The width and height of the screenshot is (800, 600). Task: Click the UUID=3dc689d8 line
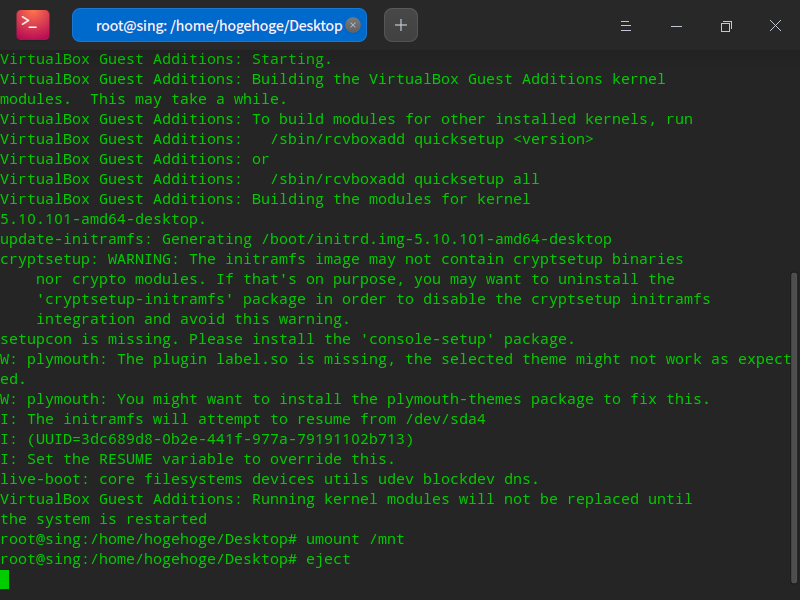pyautogui.click(x=207, y=439)
